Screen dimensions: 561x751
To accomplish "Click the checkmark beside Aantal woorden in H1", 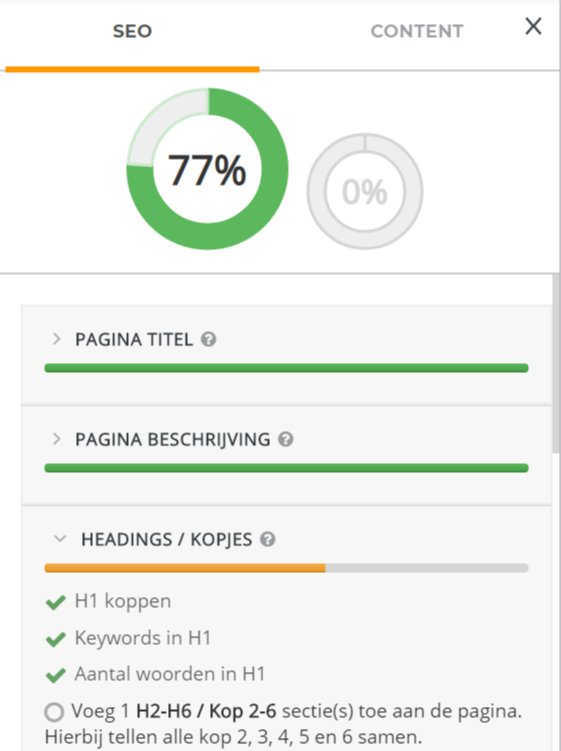I will 56,675.
